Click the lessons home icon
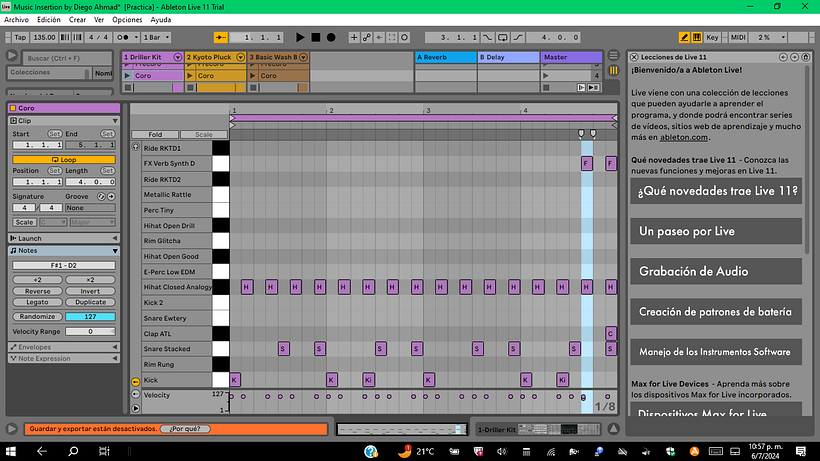The image size is (820, 461). tap(805, 57)
